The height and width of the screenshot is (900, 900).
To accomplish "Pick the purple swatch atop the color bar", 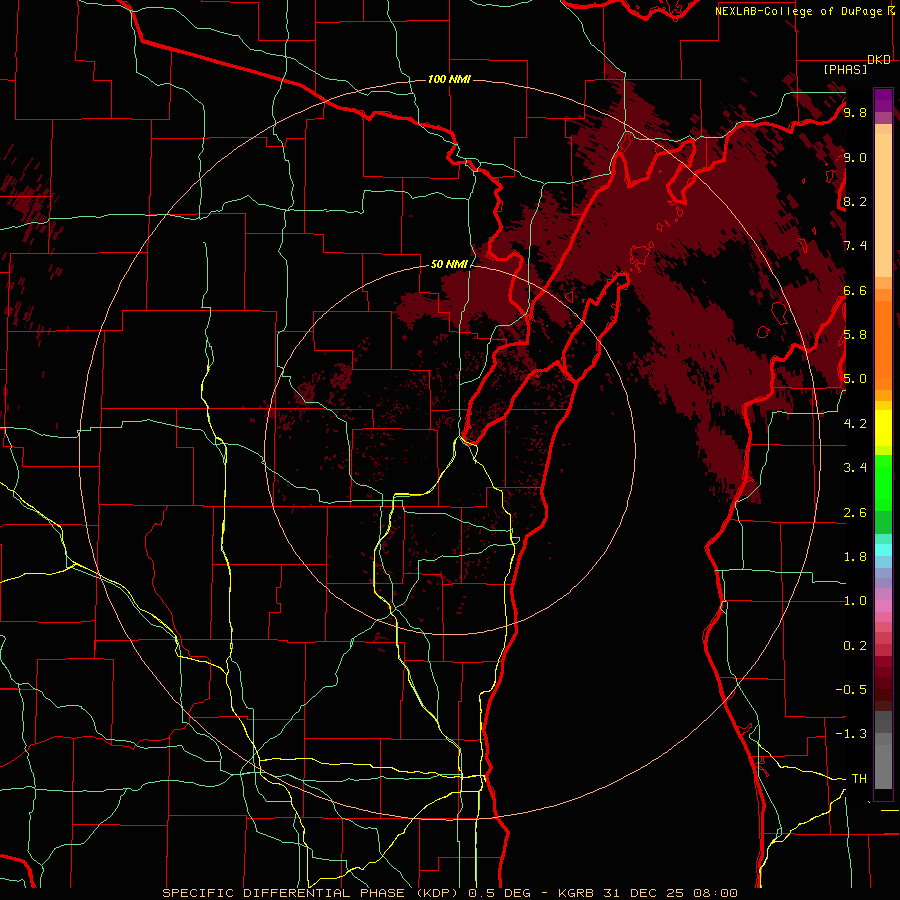I will tap(883, 100).
